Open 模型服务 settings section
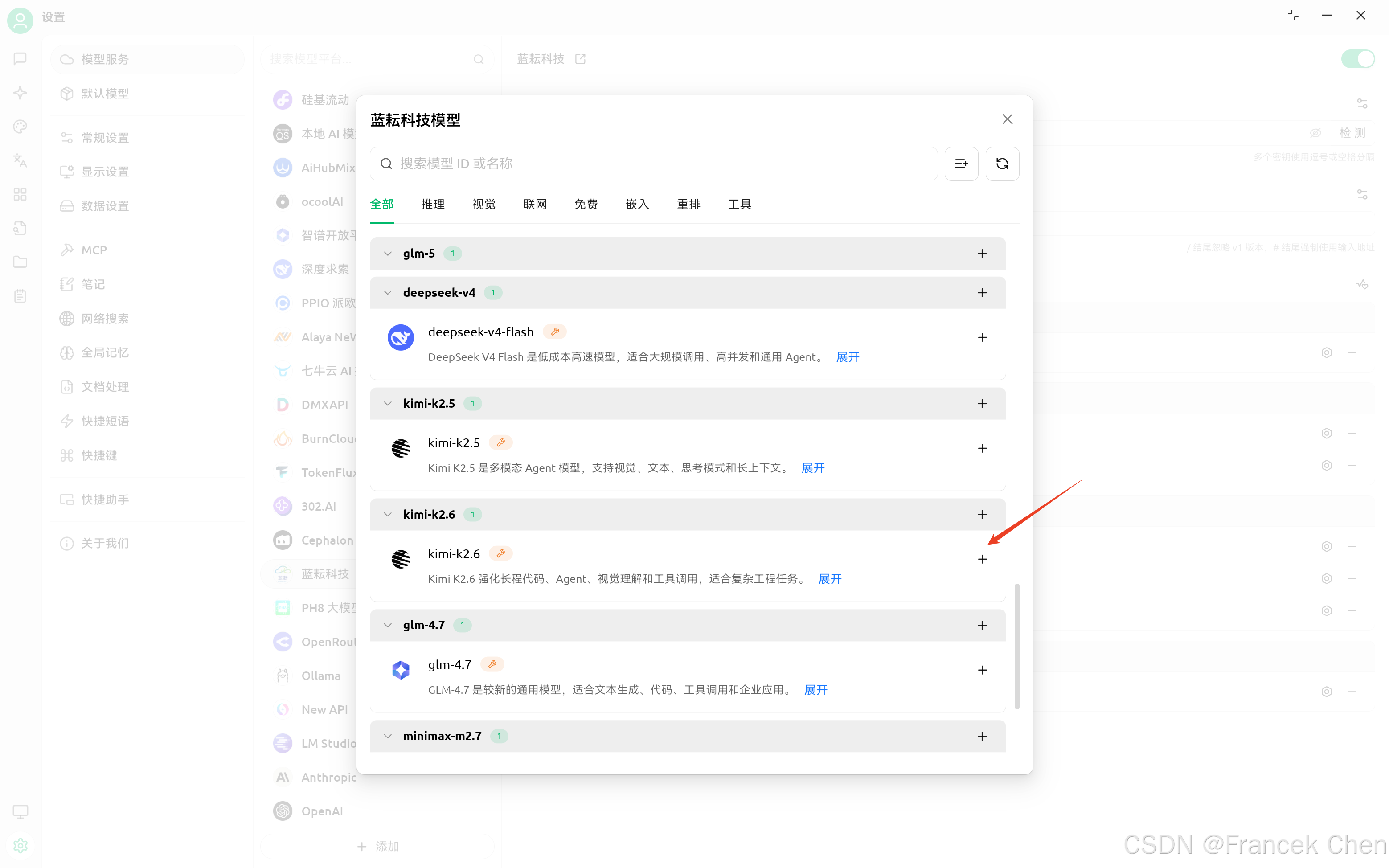This screenshot has height=868, width=1389. 148,59
